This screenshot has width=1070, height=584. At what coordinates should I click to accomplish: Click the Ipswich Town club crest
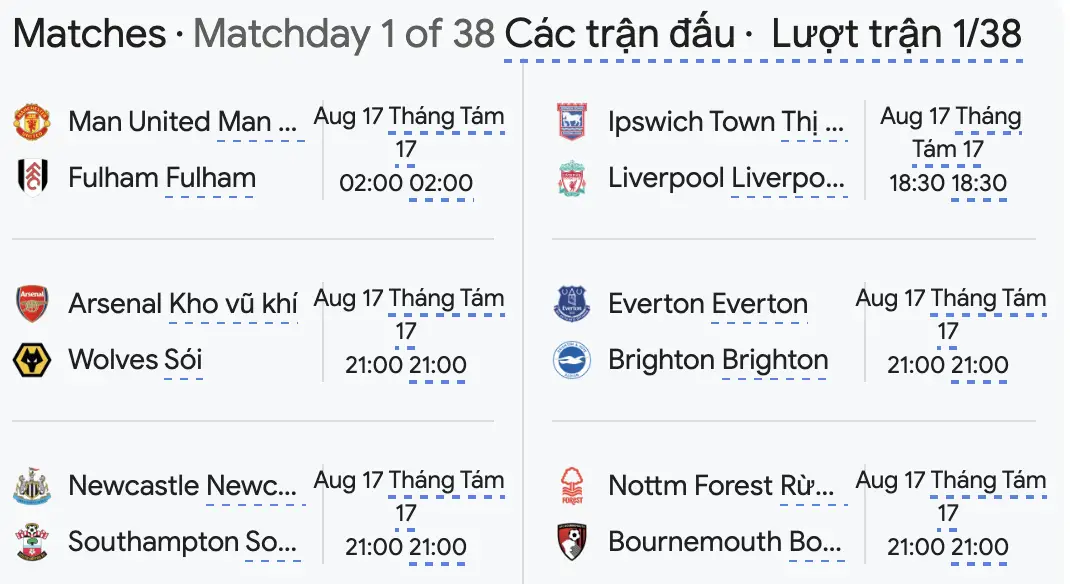(572, 122)
